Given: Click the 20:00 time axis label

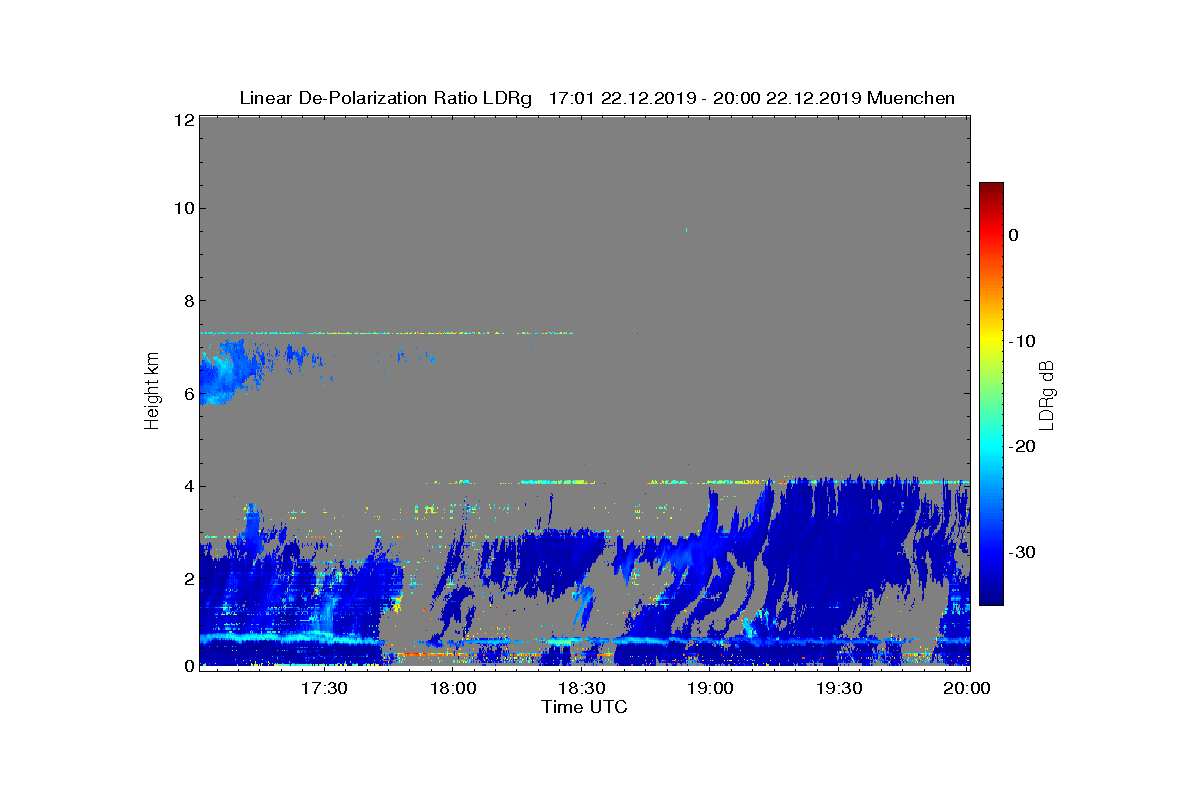Looking at the screenshot, I should click(967, 689).
